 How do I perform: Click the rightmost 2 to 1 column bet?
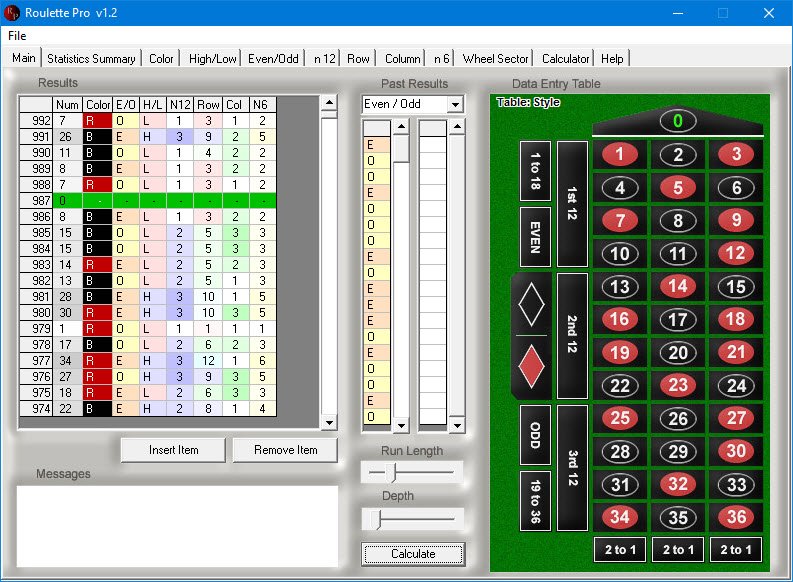coord(736,550)
